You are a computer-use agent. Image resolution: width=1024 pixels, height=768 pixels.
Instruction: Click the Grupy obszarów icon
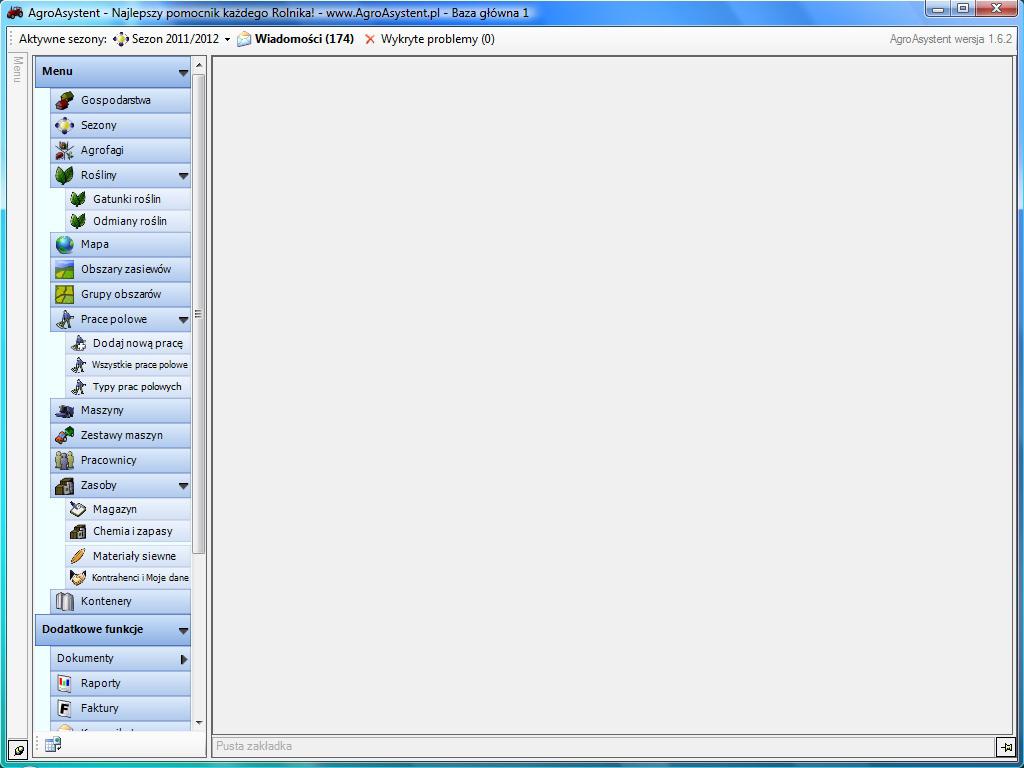[64, 294]
